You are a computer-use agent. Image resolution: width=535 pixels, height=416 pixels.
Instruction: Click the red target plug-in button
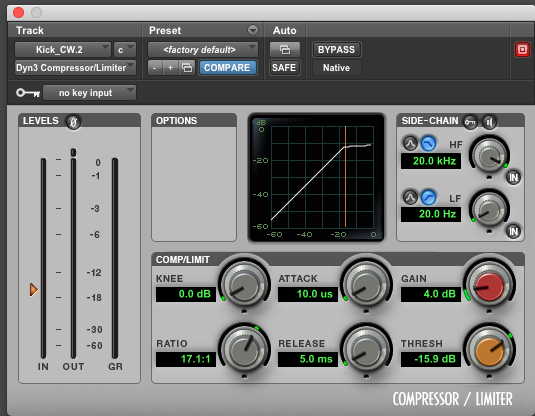522,50
